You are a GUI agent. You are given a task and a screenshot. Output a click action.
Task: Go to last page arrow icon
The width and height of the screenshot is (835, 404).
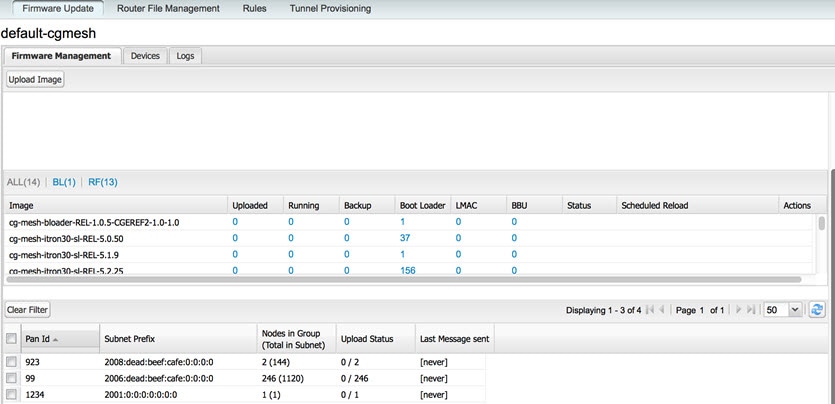pos(751,310)
